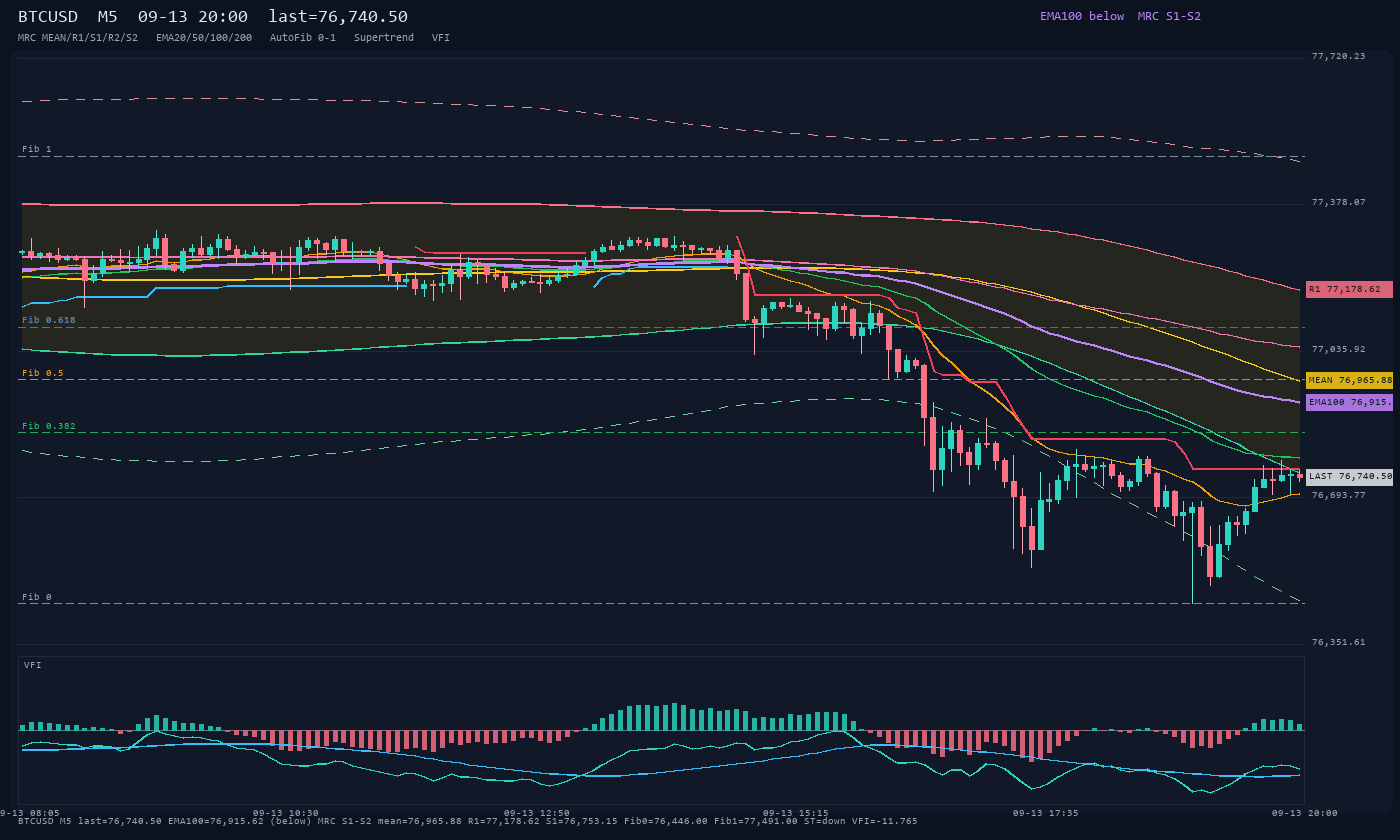Click the BTCUSD symbol in the chart title
The width and height of the screenshot is (1400, 840).
pyautogui.click(x=48, y=17)
